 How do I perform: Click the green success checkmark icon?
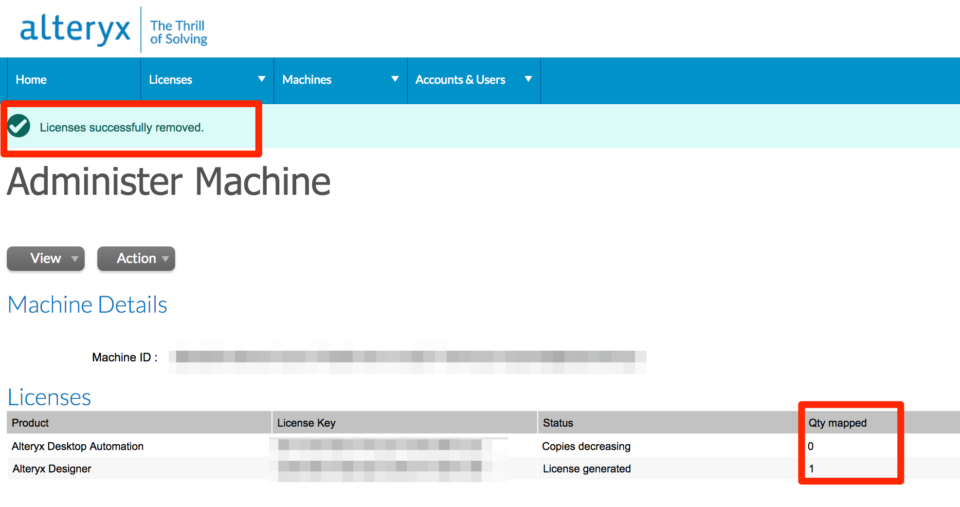pyautogui.click(x=19, y=126)
